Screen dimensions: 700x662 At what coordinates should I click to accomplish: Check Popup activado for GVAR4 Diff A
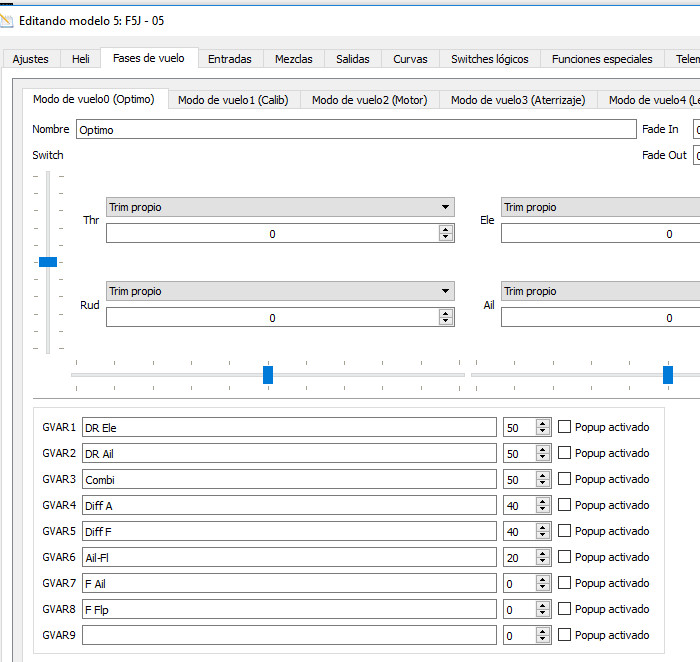tap(565, 505)
